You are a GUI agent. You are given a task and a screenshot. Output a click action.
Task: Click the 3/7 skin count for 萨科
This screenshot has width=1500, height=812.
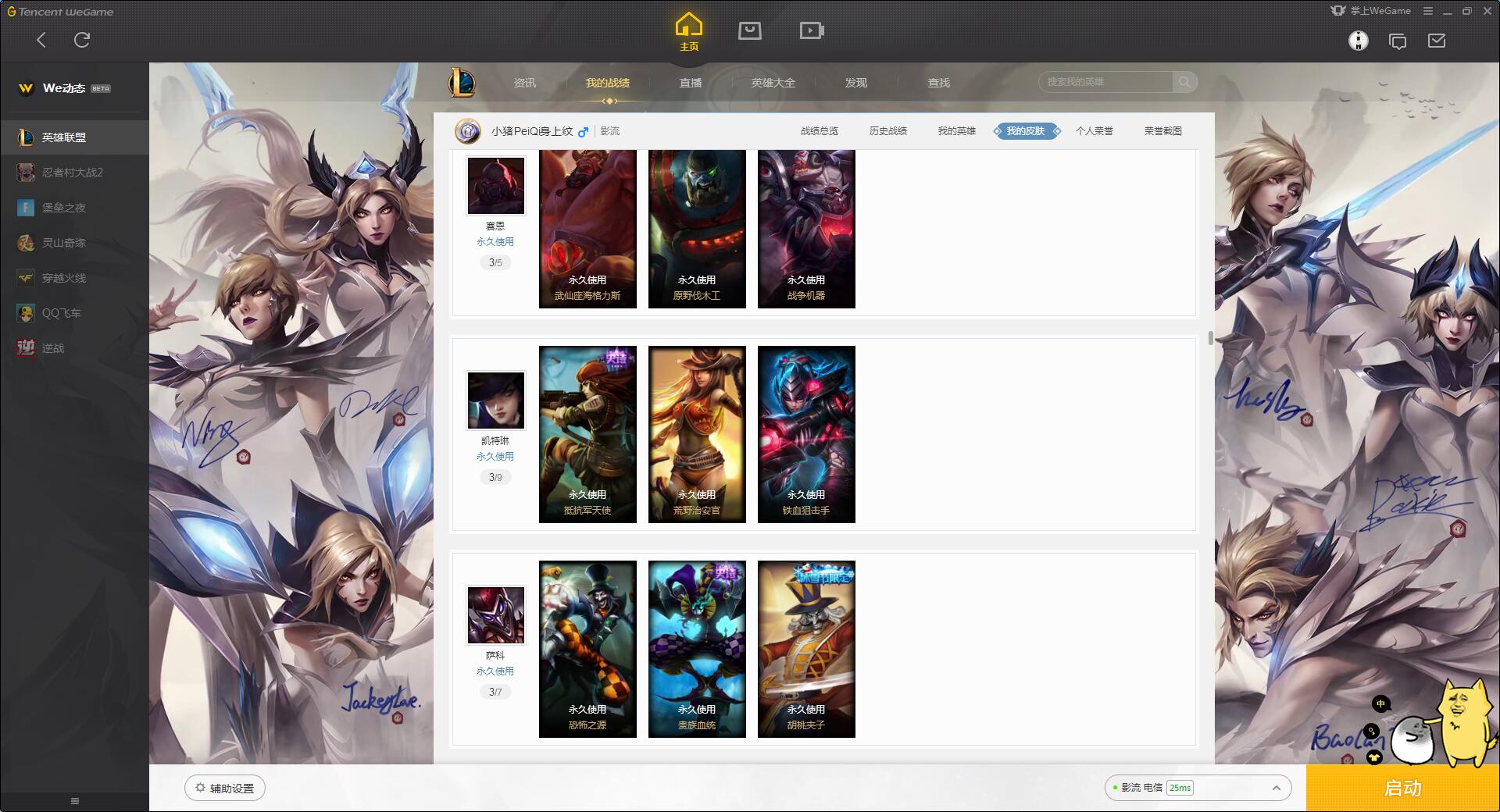(x=495, y=692)
